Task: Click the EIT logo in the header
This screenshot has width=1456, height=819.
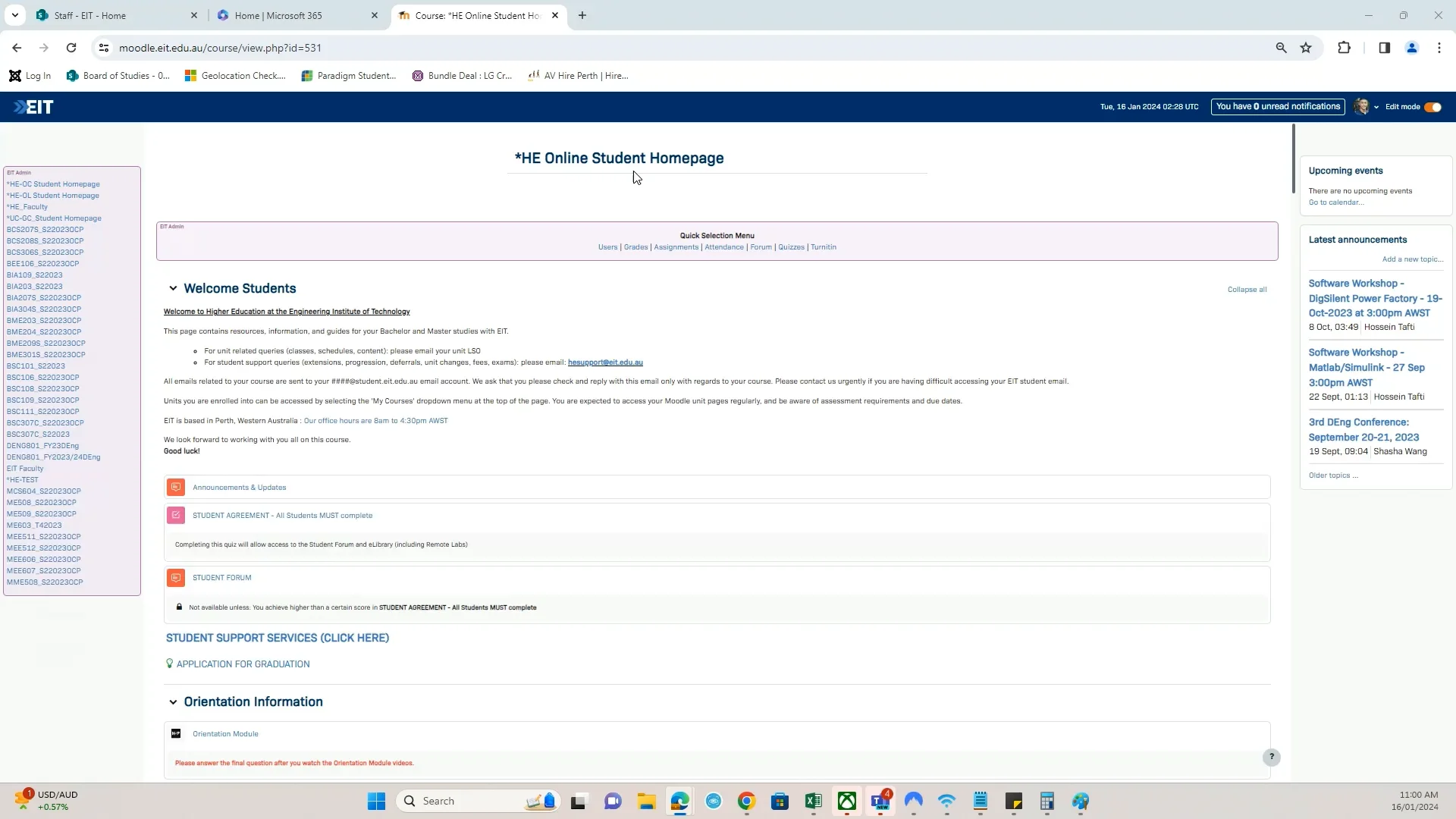Action: point(32,106)
